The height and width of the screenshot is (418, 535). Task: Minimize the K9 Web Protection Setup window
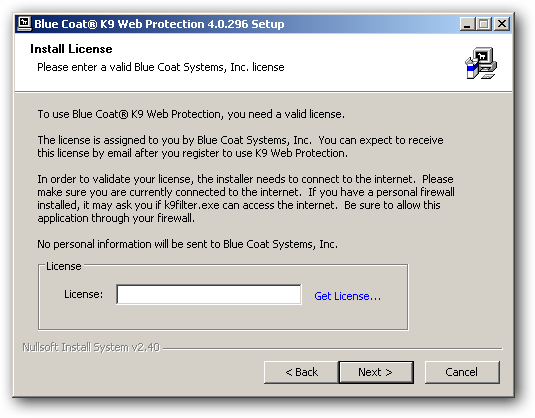pos(467,24)
